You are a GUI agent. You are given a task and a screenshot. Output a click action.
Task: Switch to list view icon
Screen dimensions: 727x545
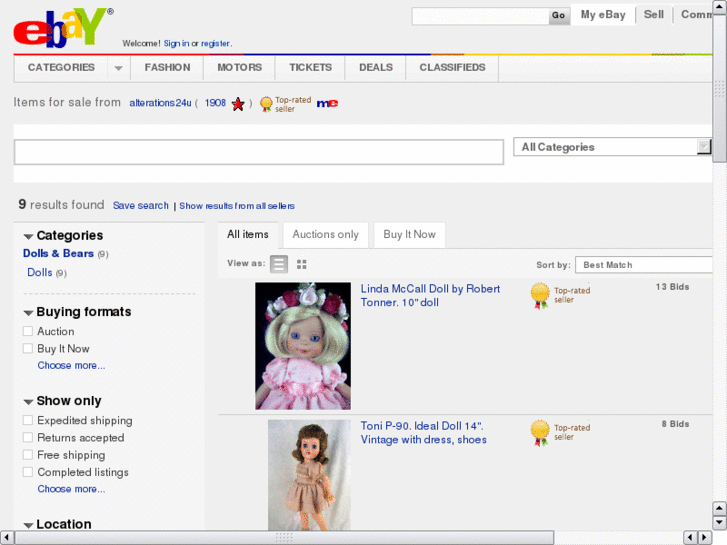click(279, 264)
